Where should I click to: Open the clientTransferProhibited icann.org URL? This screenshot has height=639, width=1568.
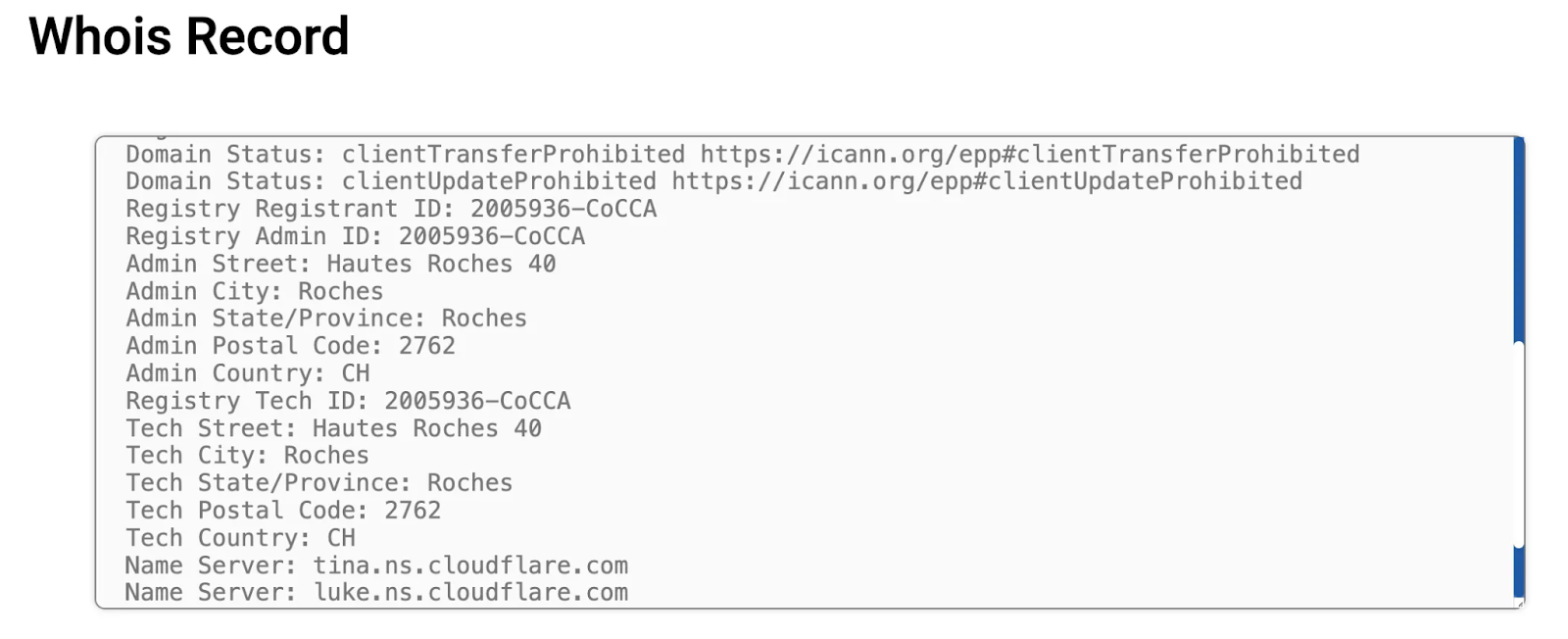click(1030, 155)
